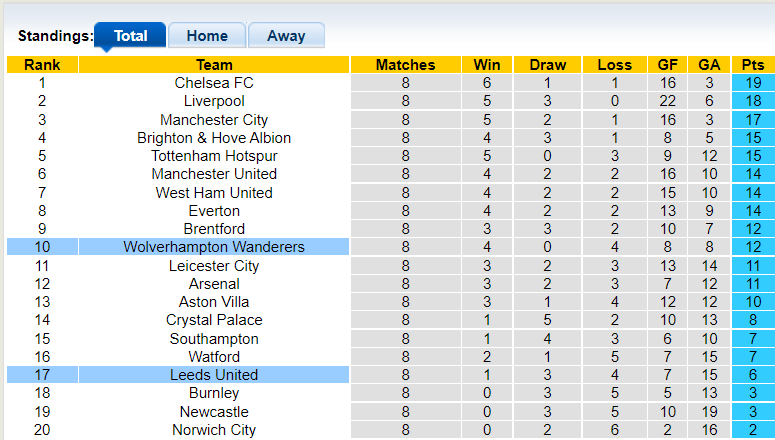
Task: Click Chelsea FC's 19 points cell
Action: (x=753, y=83)
